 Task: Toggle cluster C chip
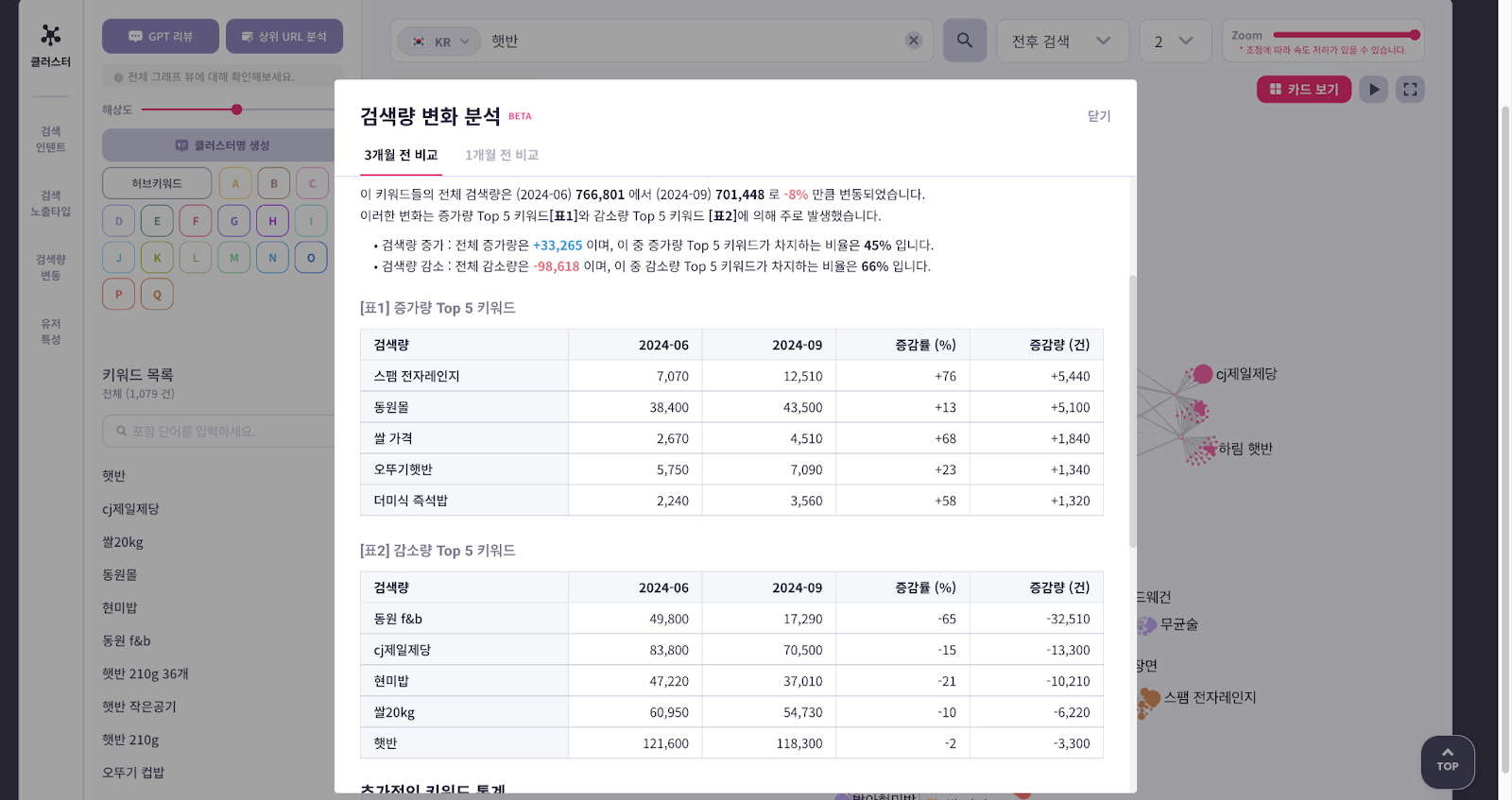point(313,183)
